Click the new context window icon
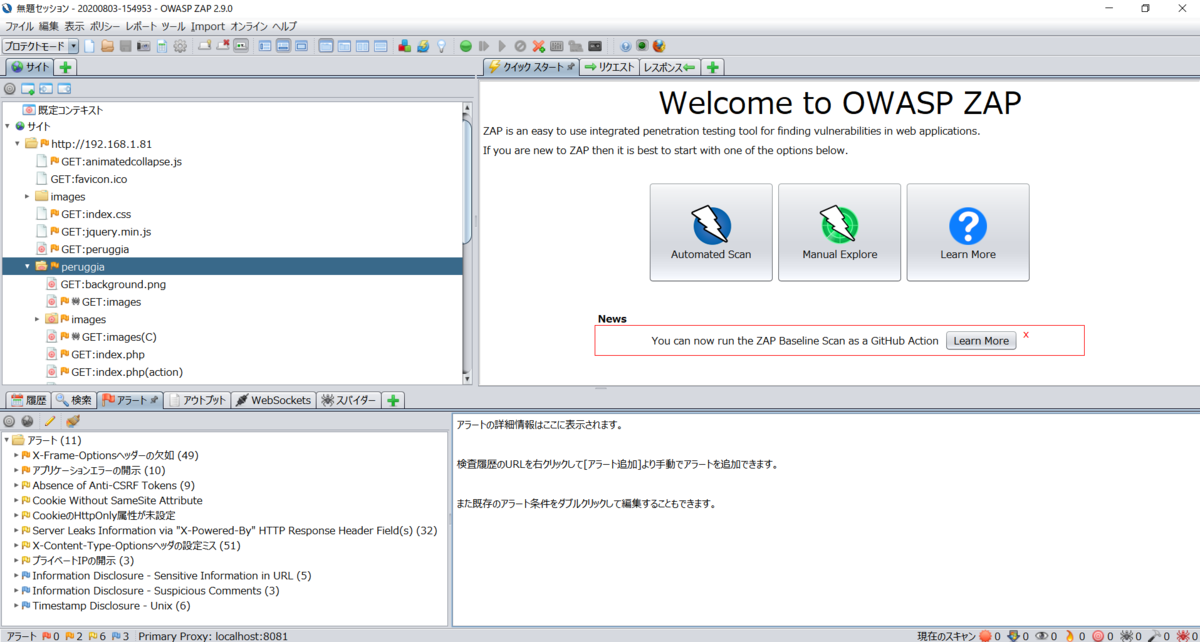This screenshot has height=642, width=1200. 28,89
